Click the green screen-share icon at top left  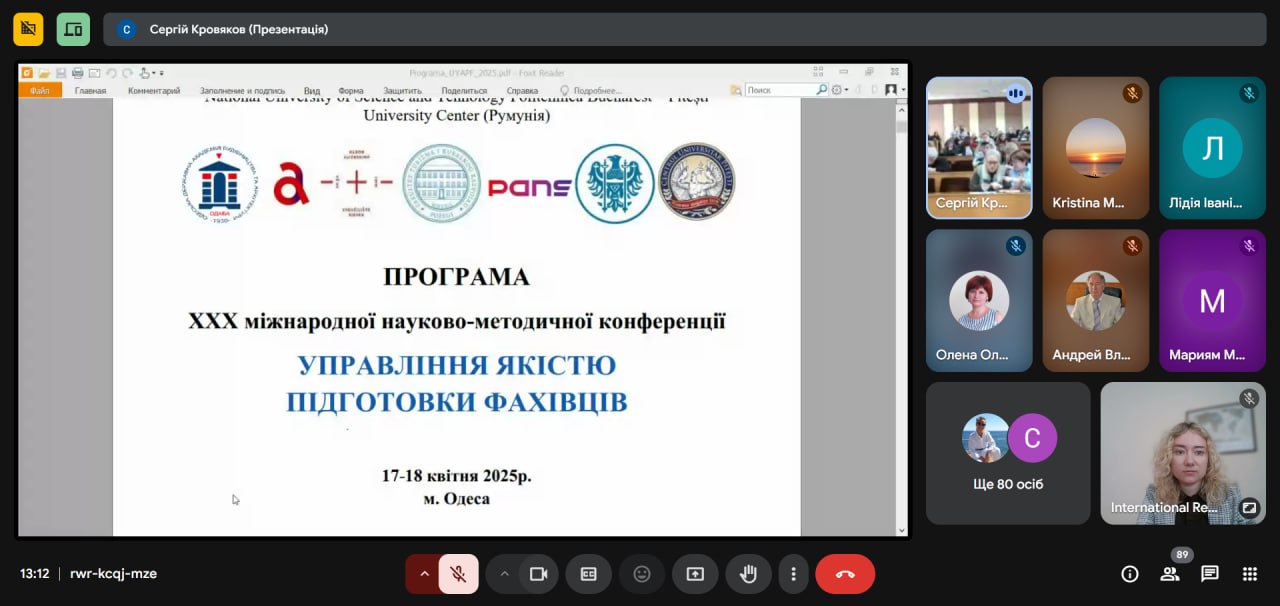(73, 29)
